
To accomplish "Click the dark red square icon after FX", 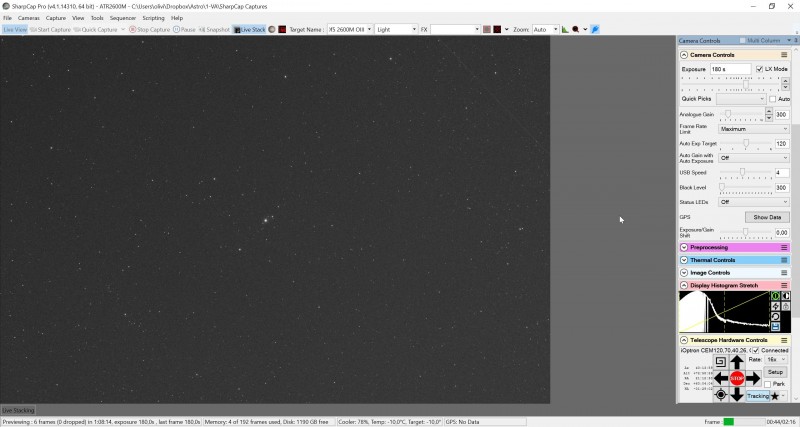I will pyautogui.click(x=497, y=30).
